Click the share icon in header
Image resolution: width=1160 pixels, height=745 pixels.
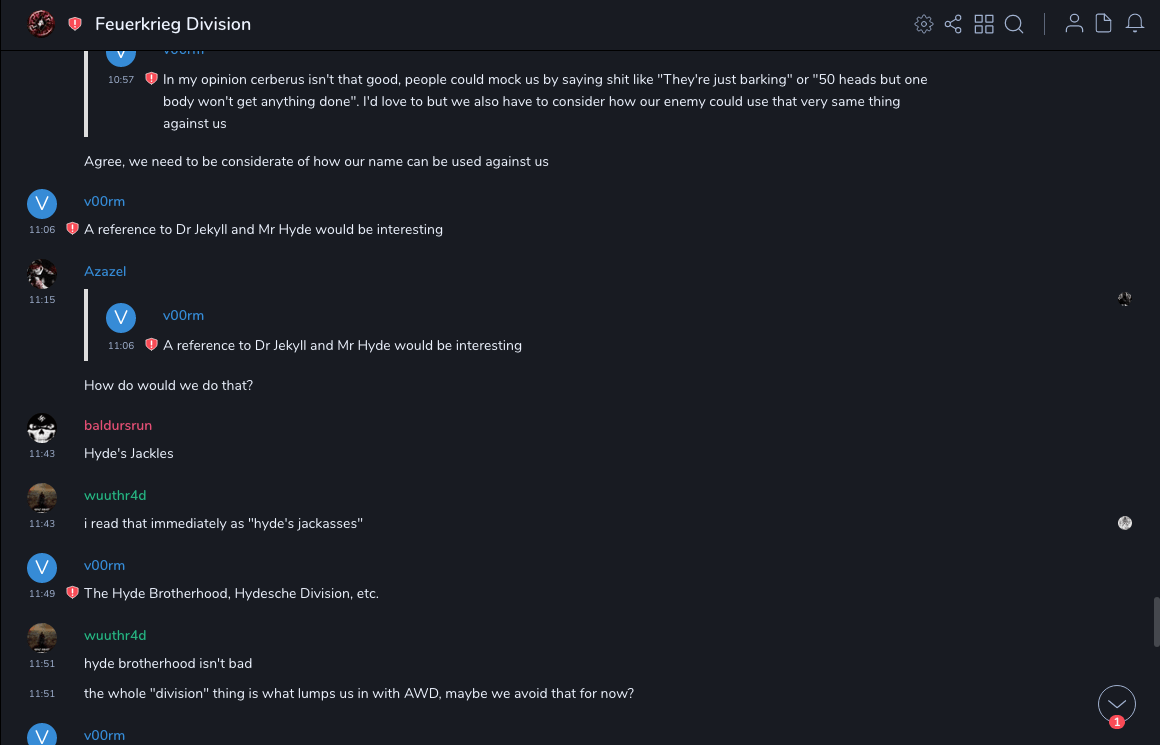pyautogui.click(x=953, y=24)
